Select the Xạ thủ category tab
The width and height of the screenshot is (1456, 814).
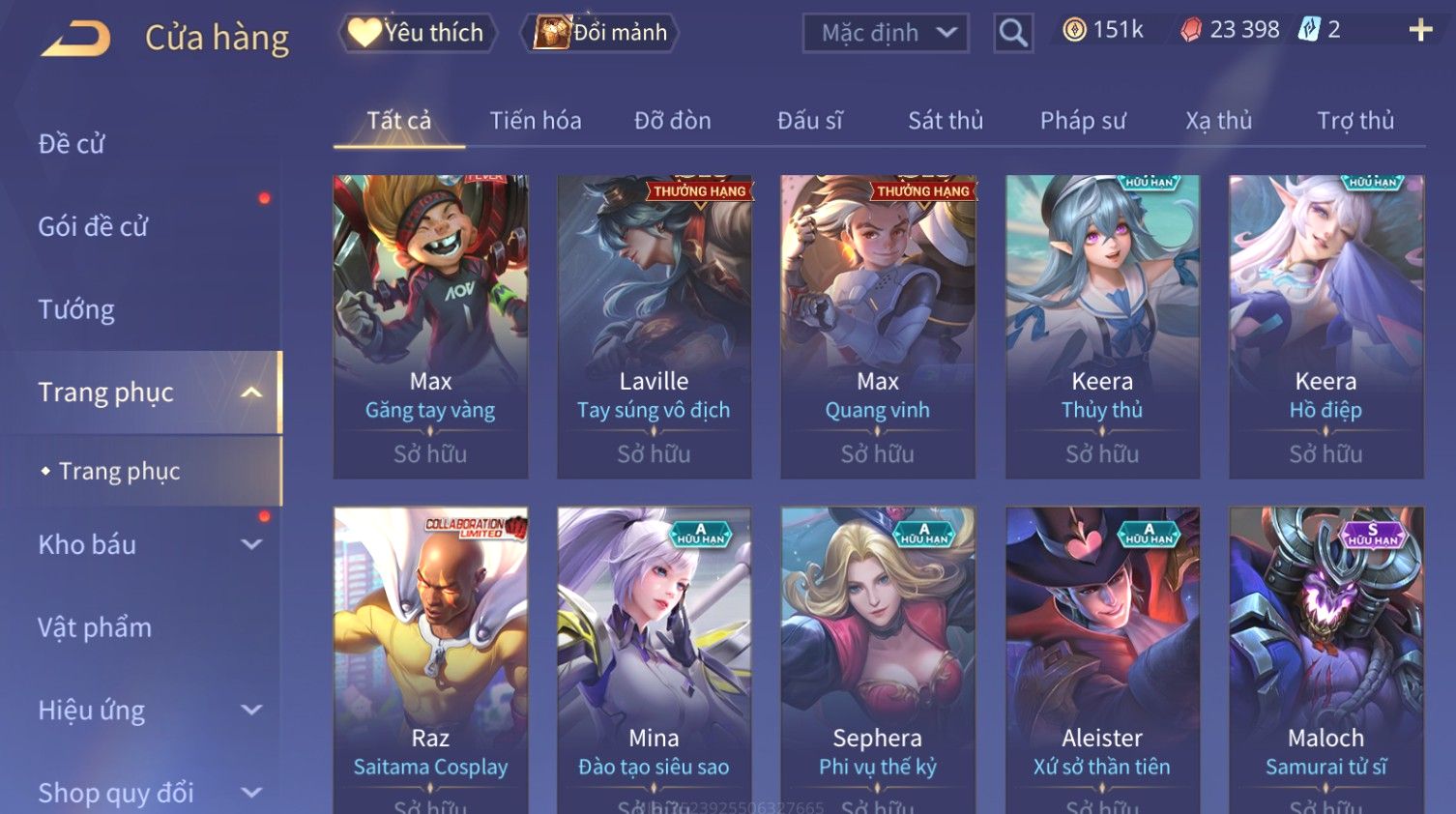1219,121
